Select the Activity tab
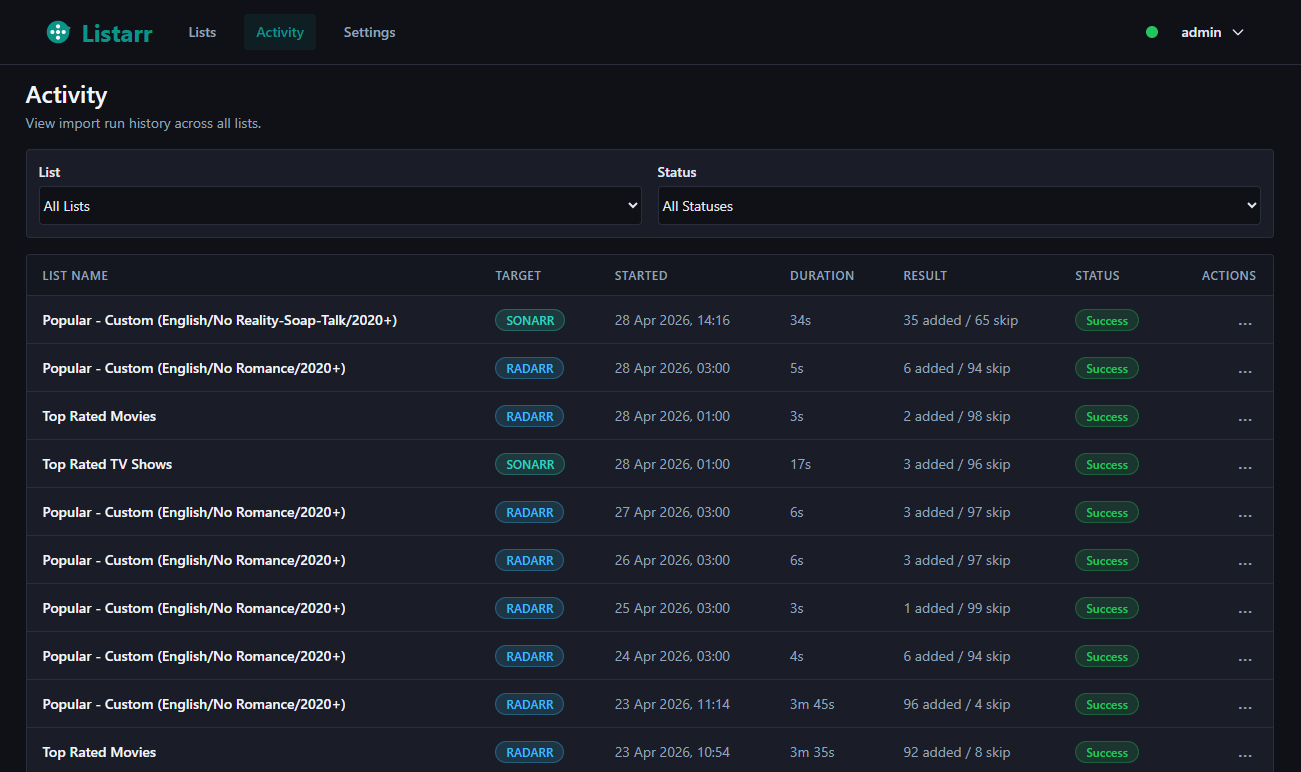The image size is (1301, 772). pyautogui.click(x=280, y=32)
